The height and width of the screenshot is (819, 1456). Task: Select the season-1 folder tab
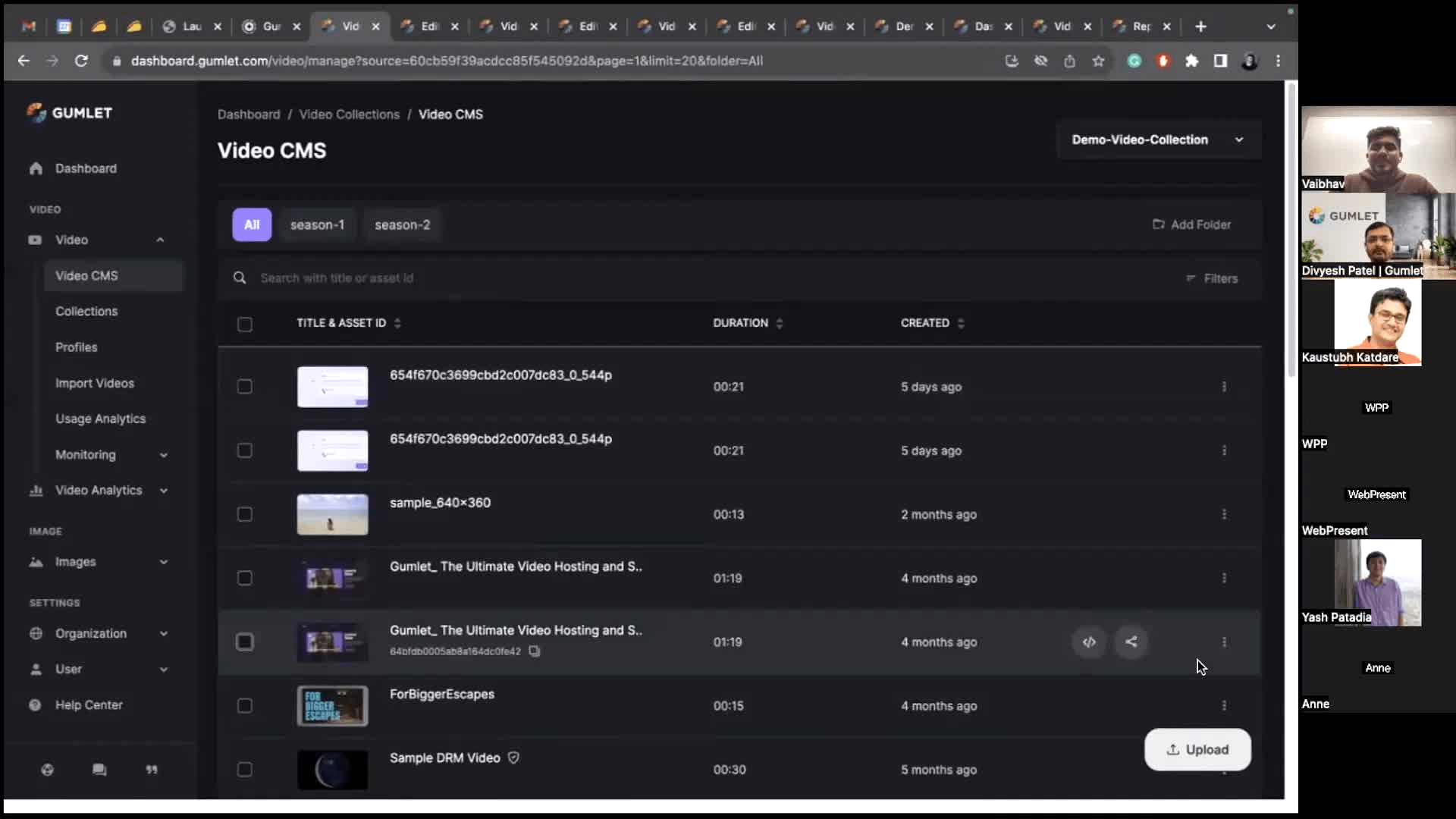(317, 224)
